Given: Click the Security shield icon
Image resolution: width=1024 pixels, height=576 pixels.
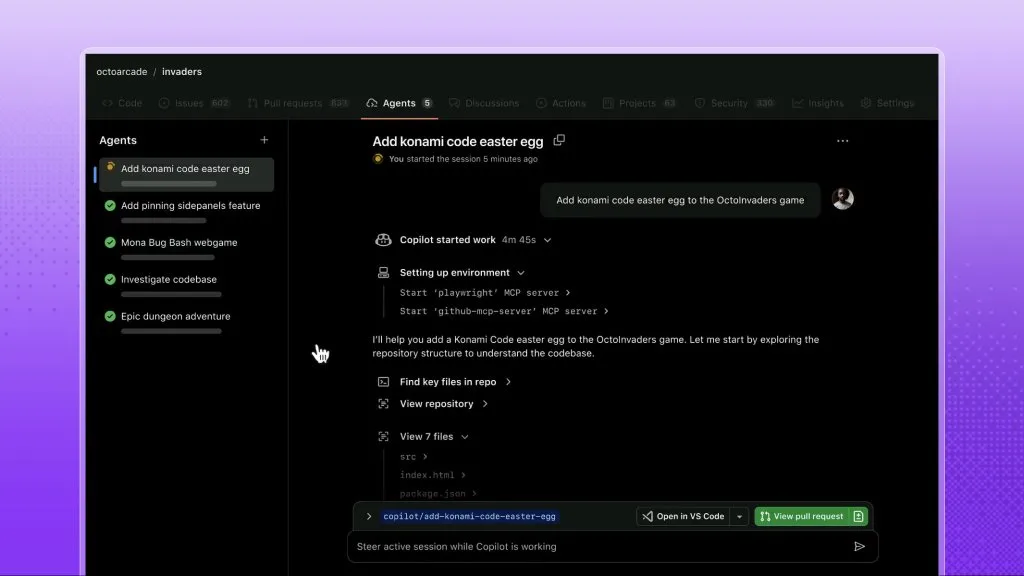Looking at the screenshot, I should [x=699, y=103].
